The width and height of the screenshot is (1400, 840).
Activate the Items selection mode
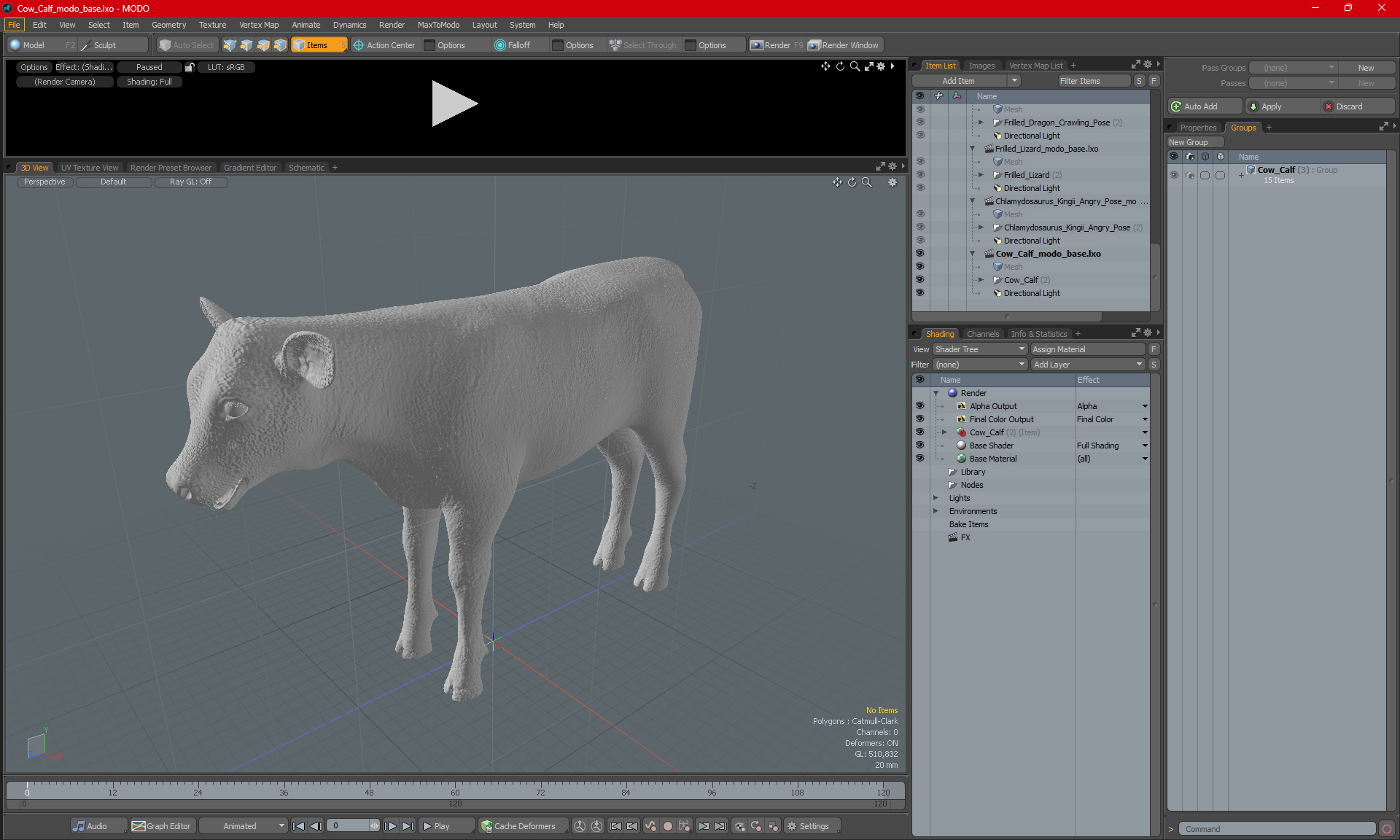[x=319, y=45]
